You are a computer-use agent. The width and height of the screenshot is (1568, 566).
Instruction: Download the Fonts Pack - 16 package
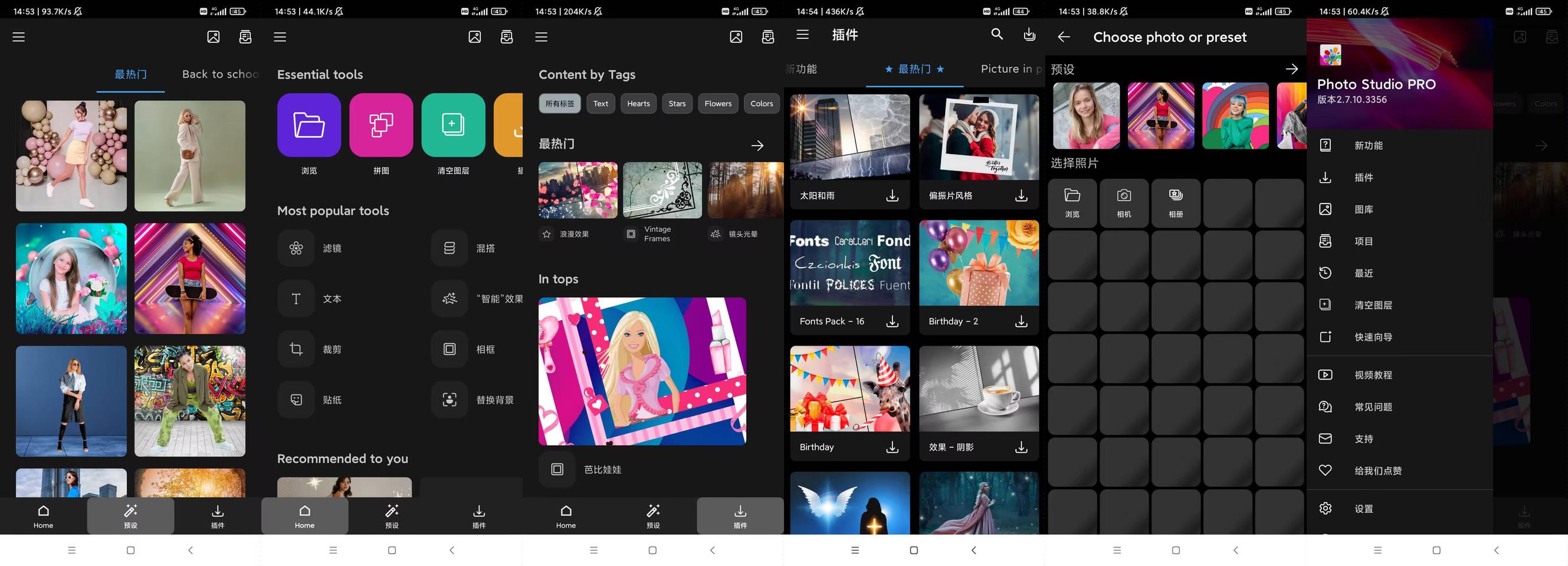click(891, 321)
